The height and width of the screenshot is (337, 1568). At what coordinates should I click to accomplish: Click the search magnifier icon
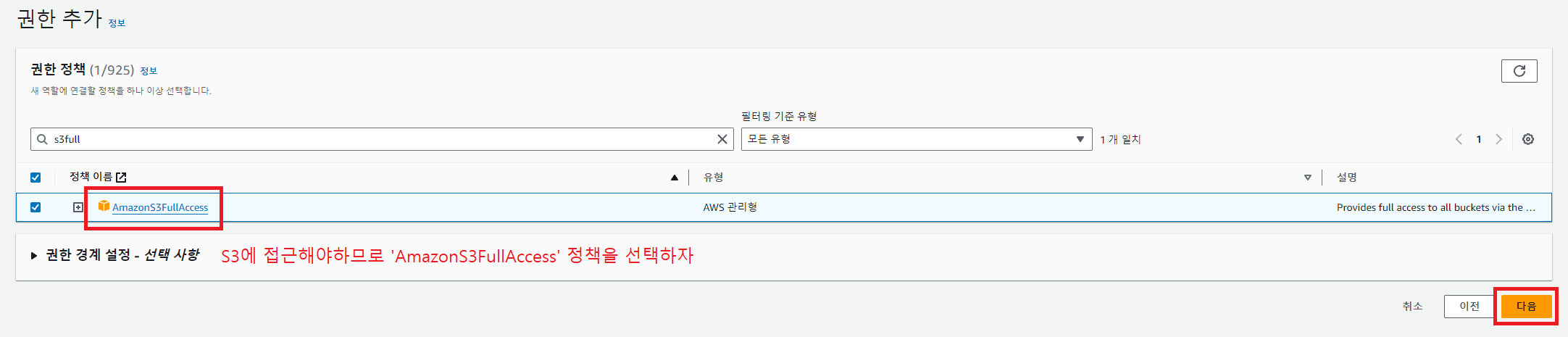(x=42, y=139)
